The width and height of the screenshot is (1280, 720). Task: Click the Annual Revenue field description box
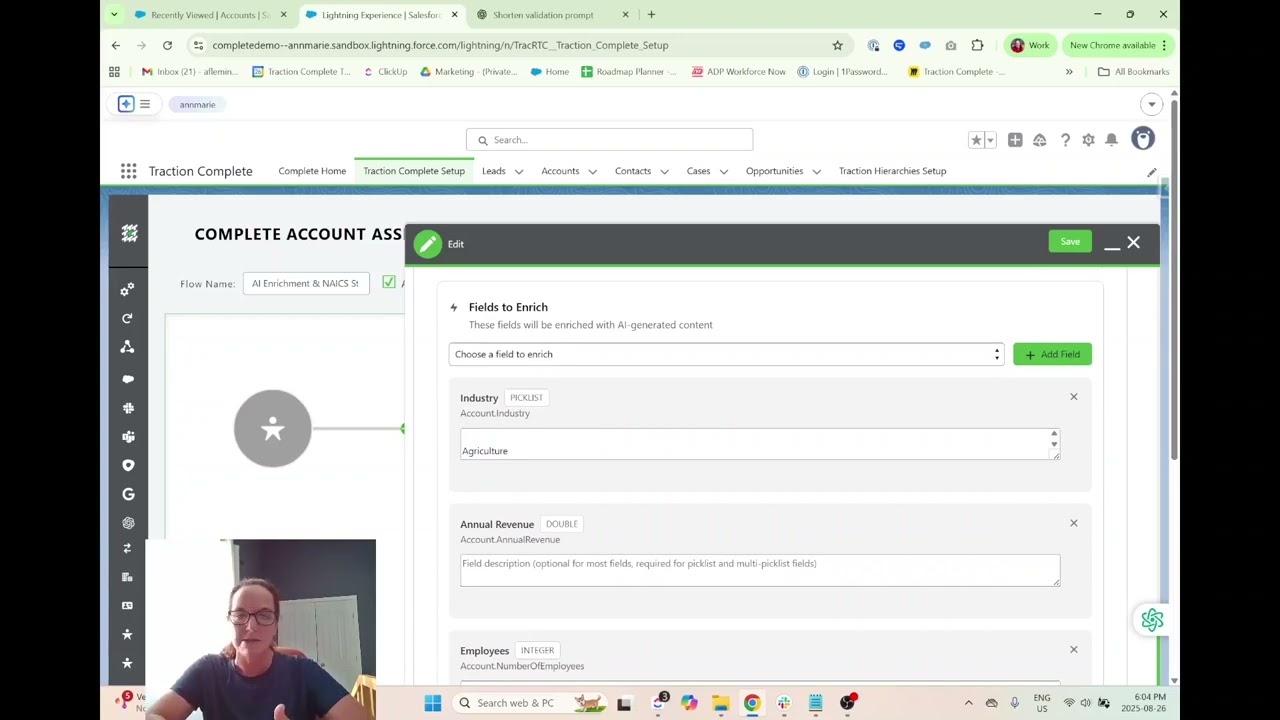tap(760, 570)
